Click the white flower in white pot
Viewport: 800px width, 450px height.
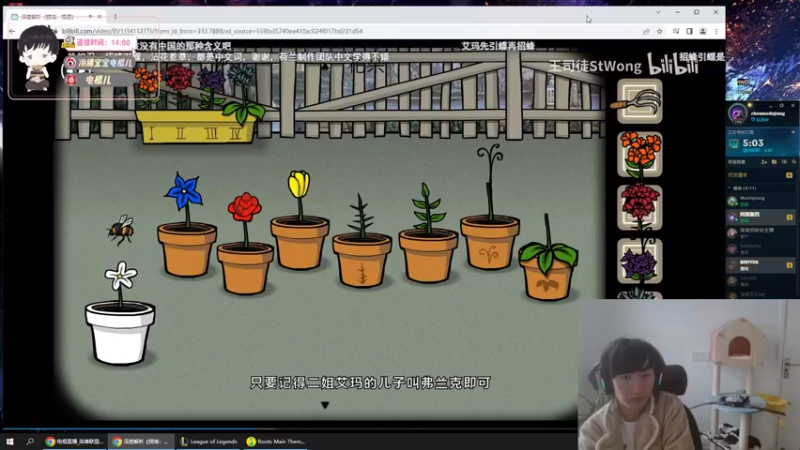120,313
